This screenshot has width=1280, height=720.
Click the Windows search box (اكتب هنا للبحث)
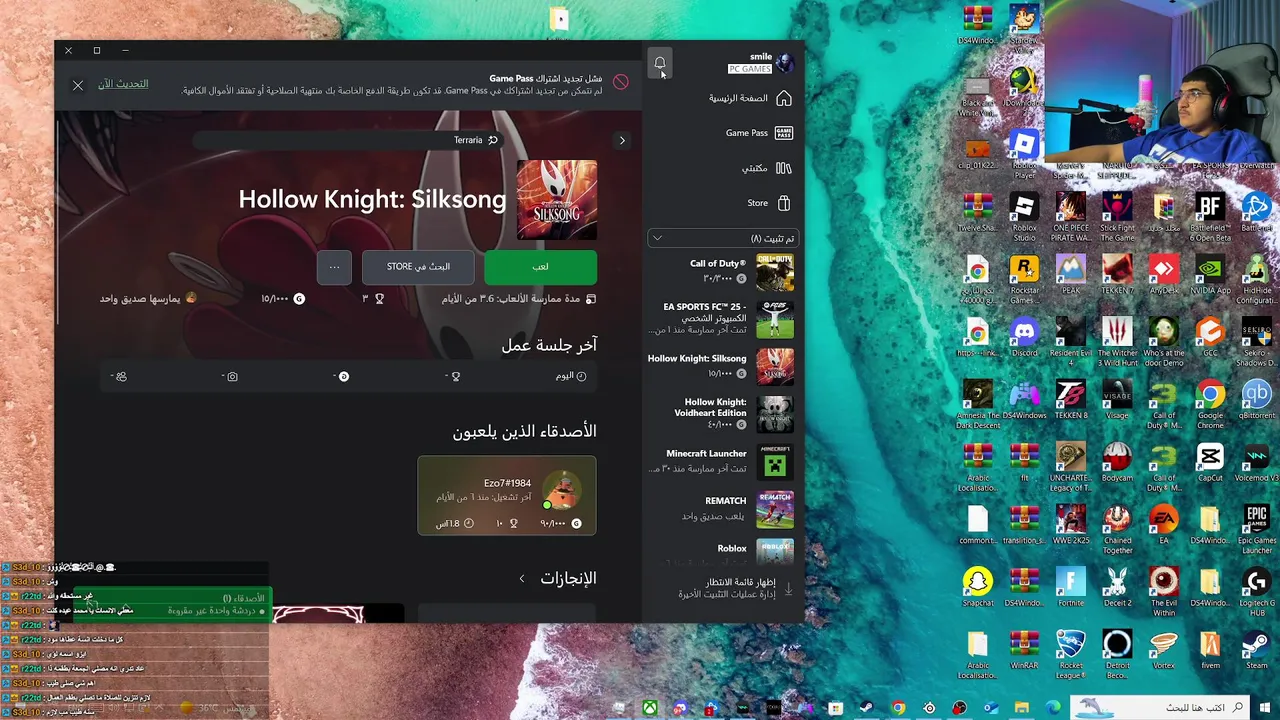pyautogui.click(x=1161, y=707)
